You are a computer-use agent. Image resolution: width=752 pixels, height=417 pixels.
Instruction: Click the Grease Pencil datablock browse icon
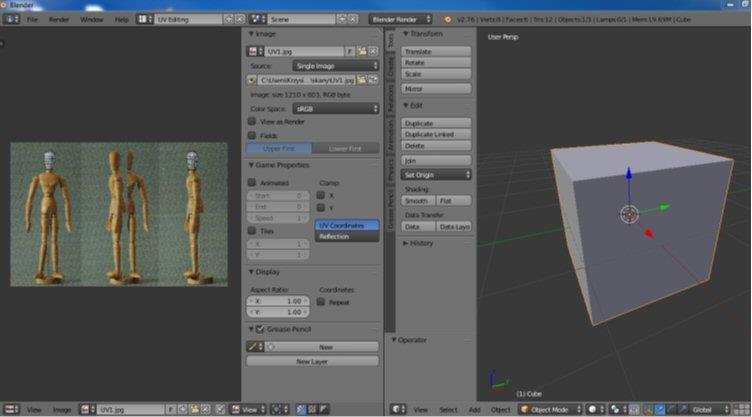[x=255, y=346]
